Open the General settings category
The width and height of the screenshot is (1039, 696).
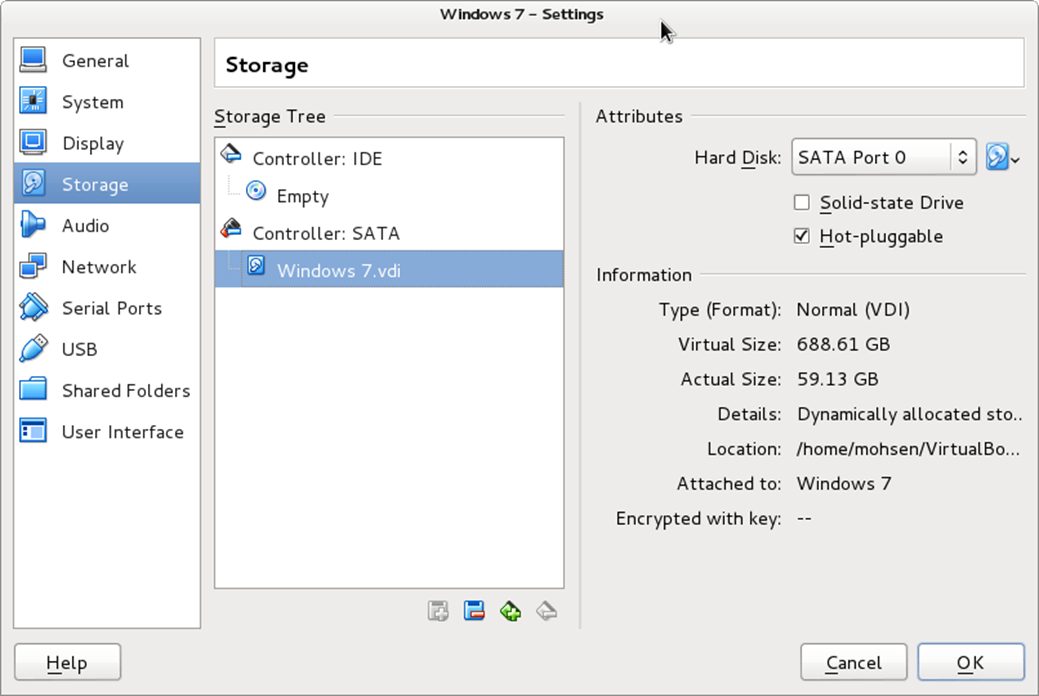95,61
